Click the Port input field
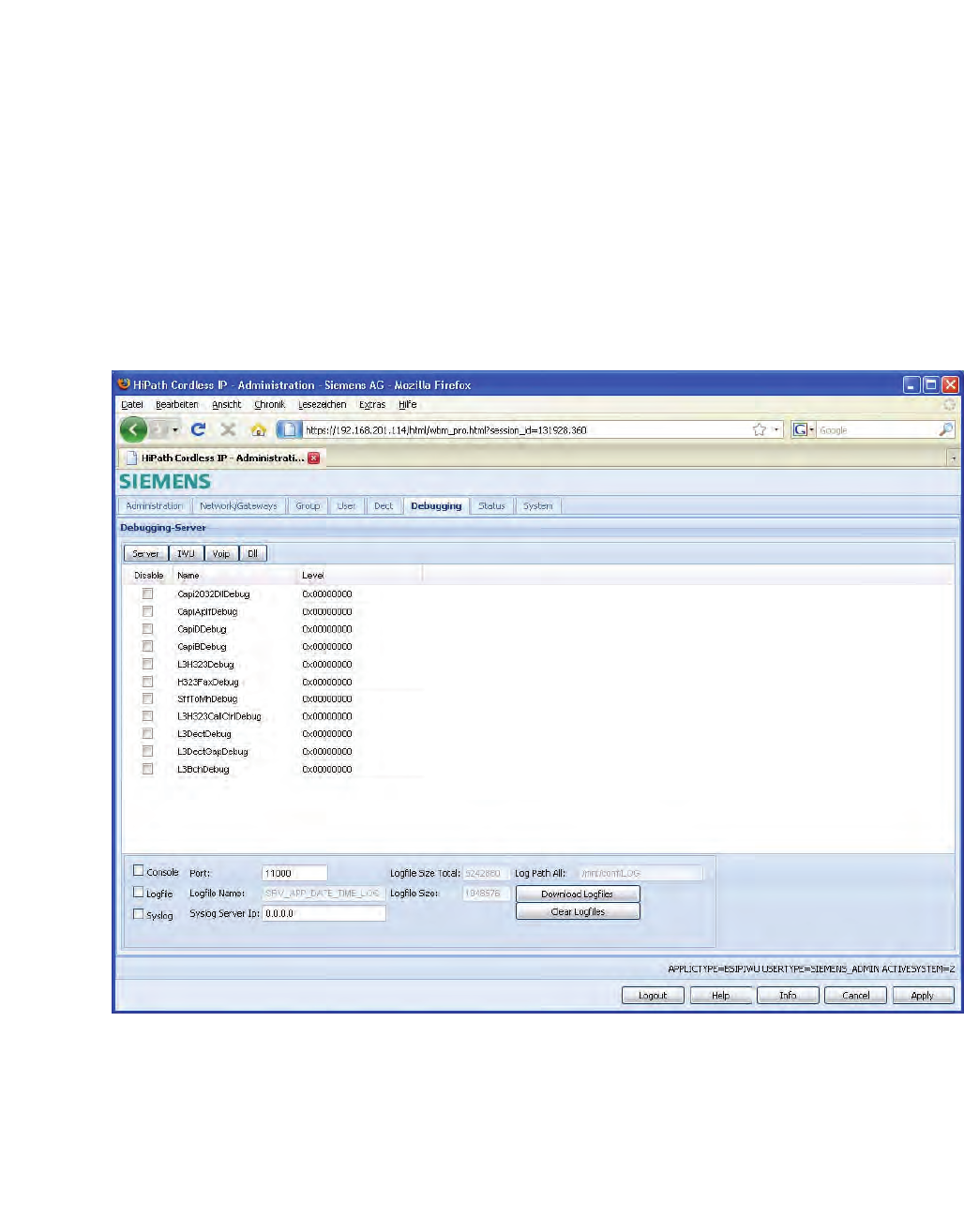The image size is (964, 1232). tap(294, 873)
